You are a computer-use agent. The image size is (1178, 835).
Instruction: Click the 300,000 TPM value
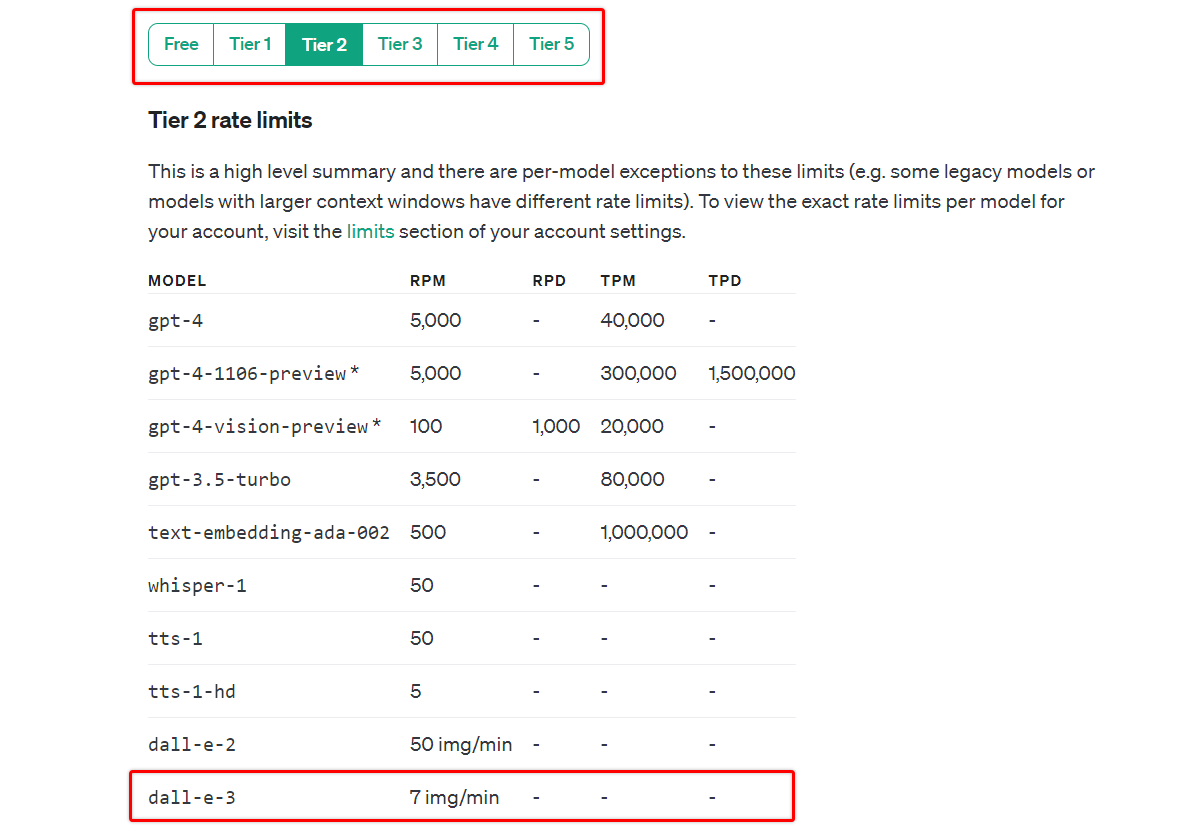[638, 374]
